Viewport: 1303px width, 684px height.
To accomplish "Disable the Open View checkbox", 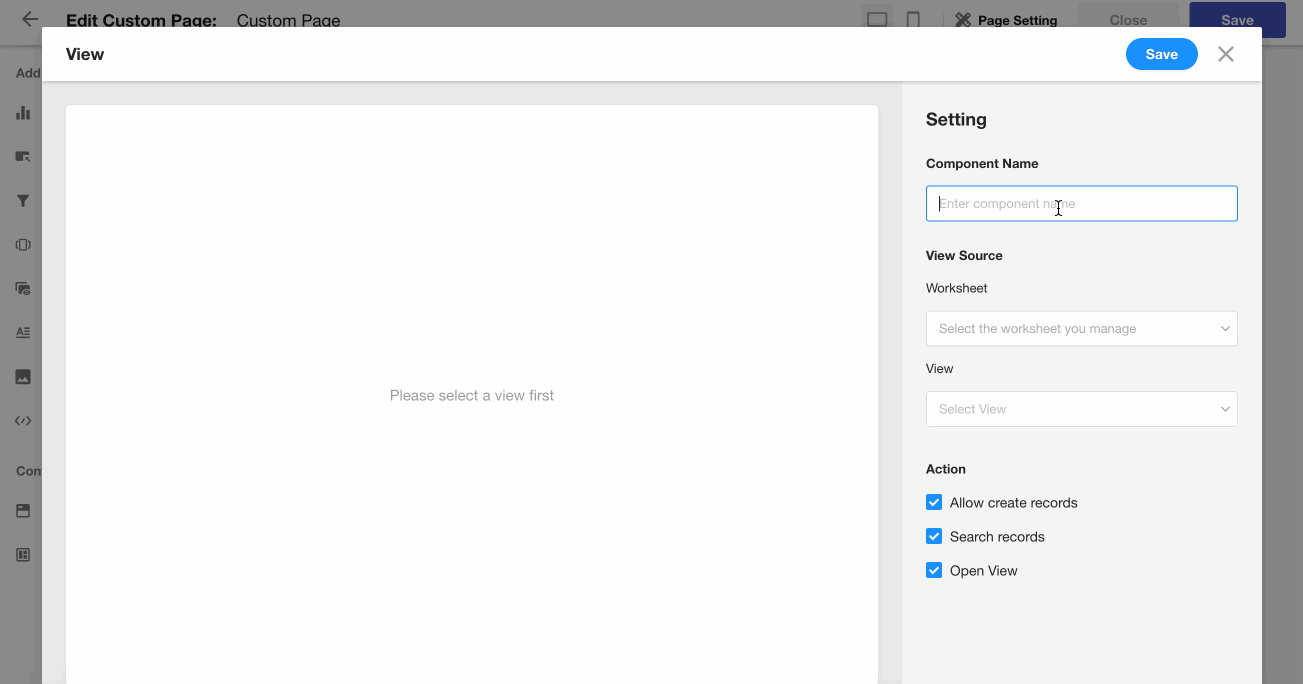I will (x=934, y=570).
